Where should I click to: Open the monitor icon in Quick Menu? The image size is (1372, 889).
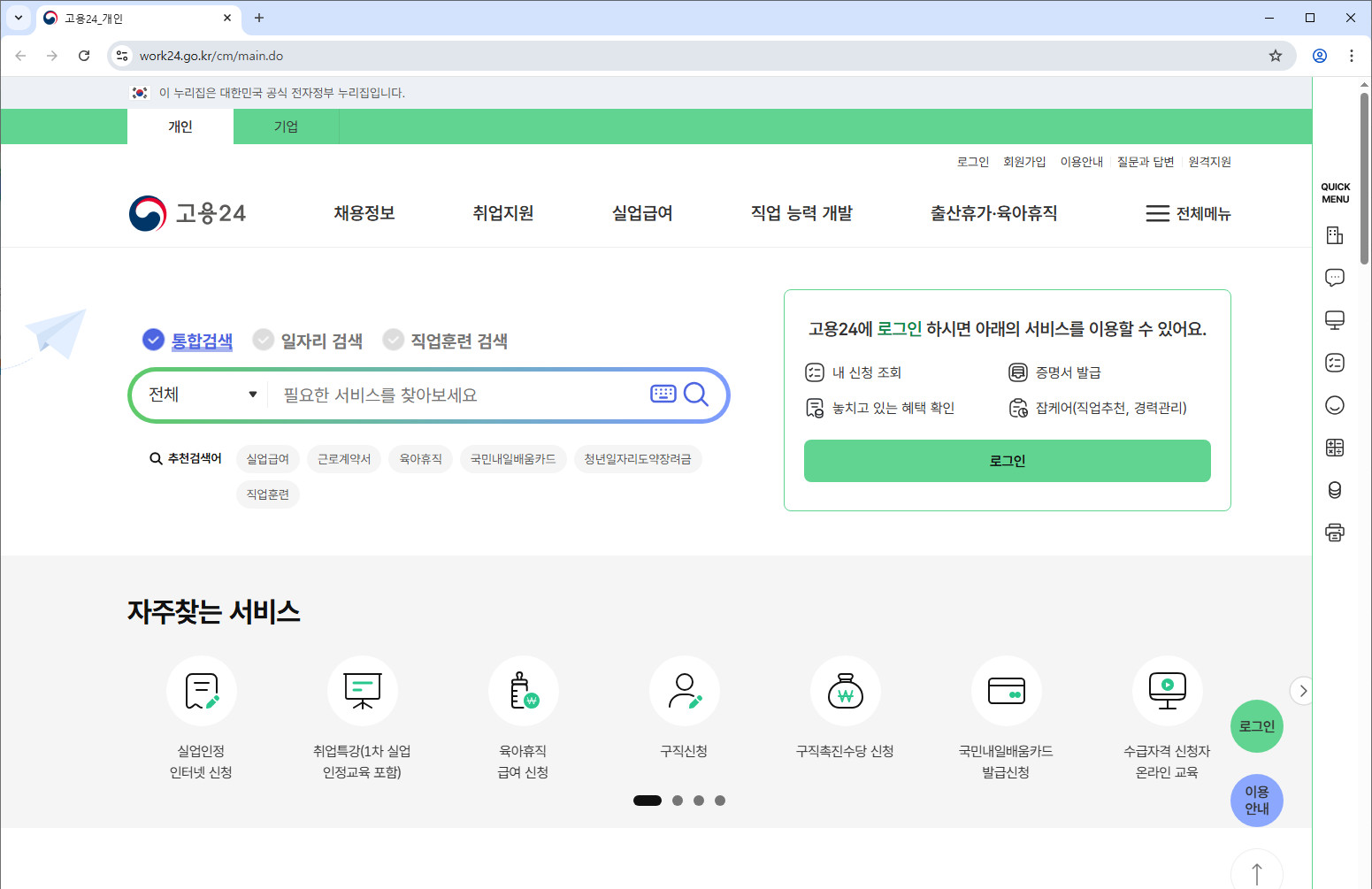pyautogui.click(x=1335, y=320)
